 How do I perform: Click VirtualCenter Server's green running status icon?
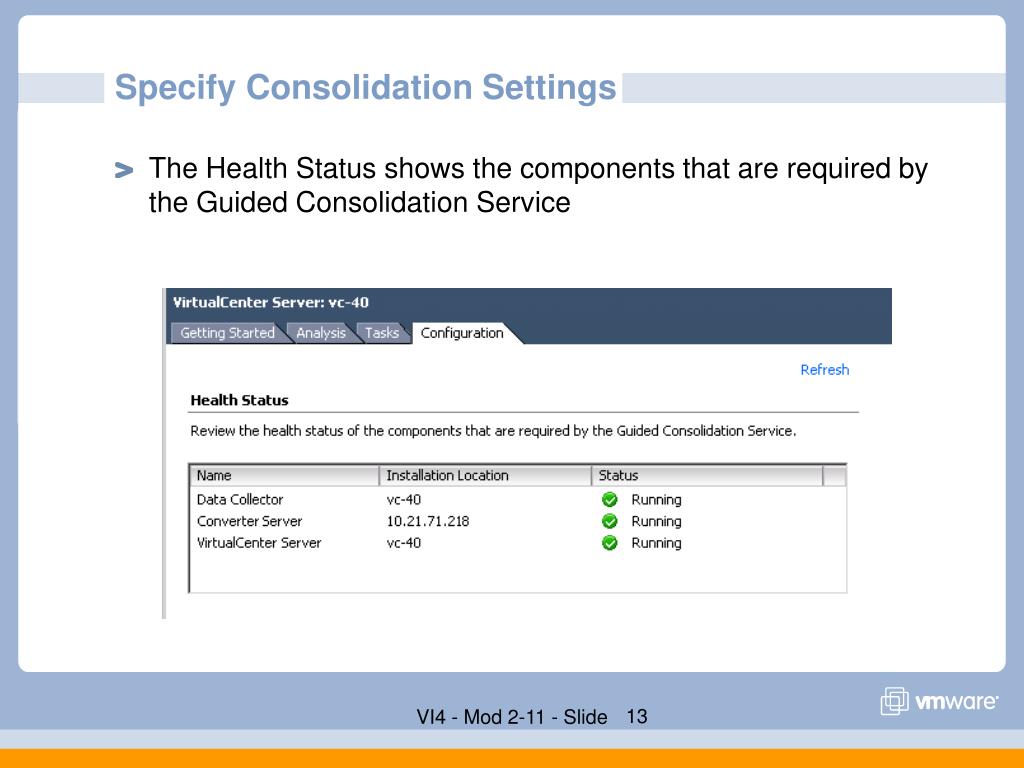pos(610,543)
